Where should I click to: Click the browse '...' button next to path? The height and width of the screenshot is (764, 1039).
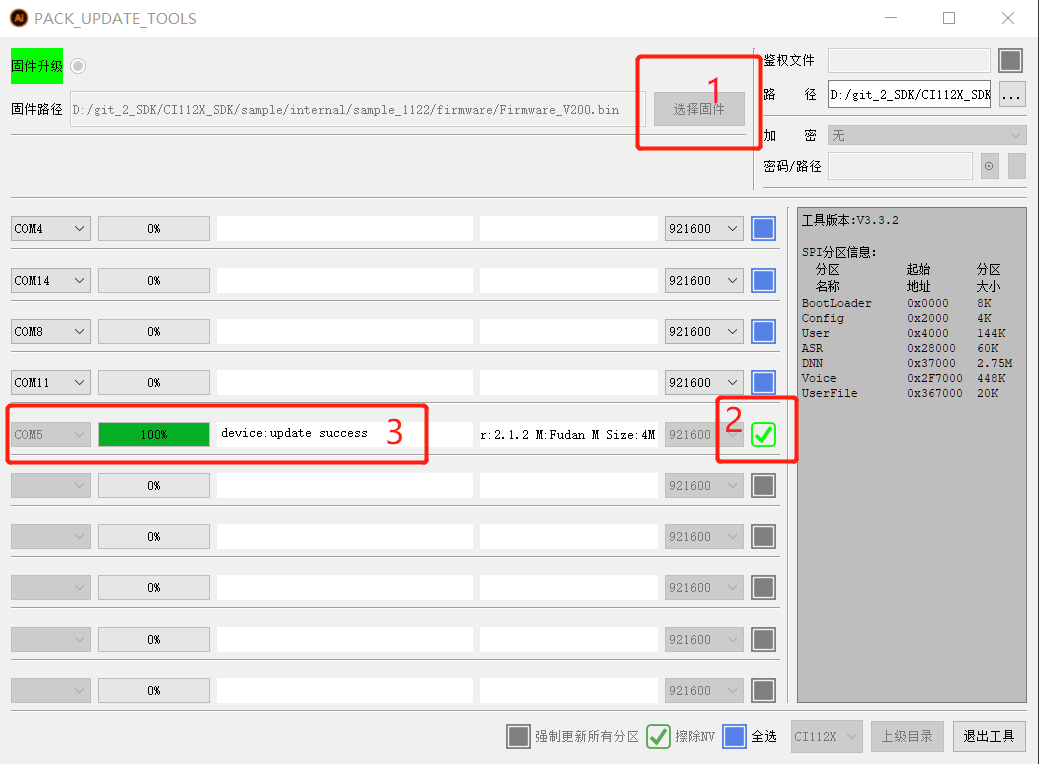pyautogui.click(x=1012, y=94)
